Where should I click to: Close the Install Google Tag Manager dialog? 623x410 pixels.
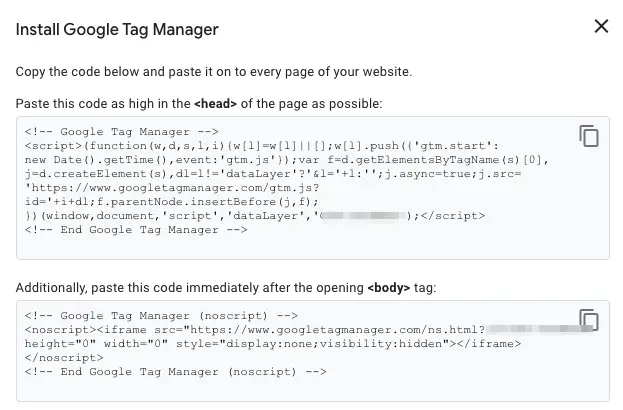click(601, 26)
